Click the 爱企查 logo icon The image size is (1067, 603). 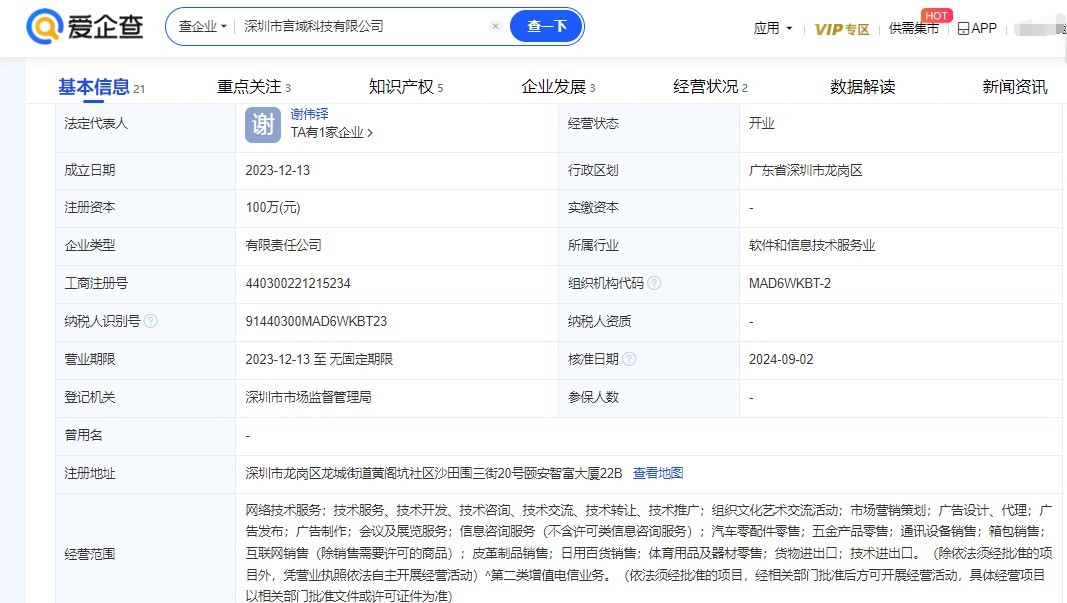[44, 27]
